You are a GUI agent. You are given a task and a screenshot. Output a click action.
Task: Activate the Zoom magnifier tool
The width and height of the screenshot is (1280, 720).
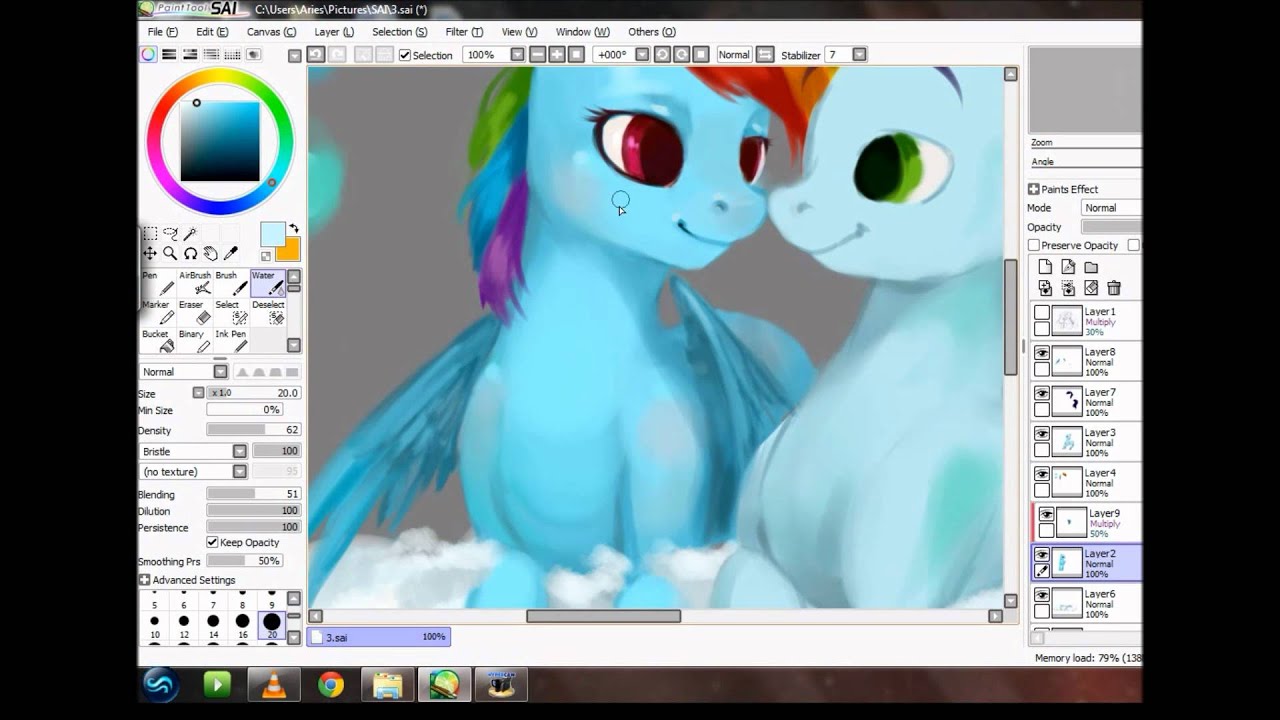pyautogui.click(x=170, y=254)
